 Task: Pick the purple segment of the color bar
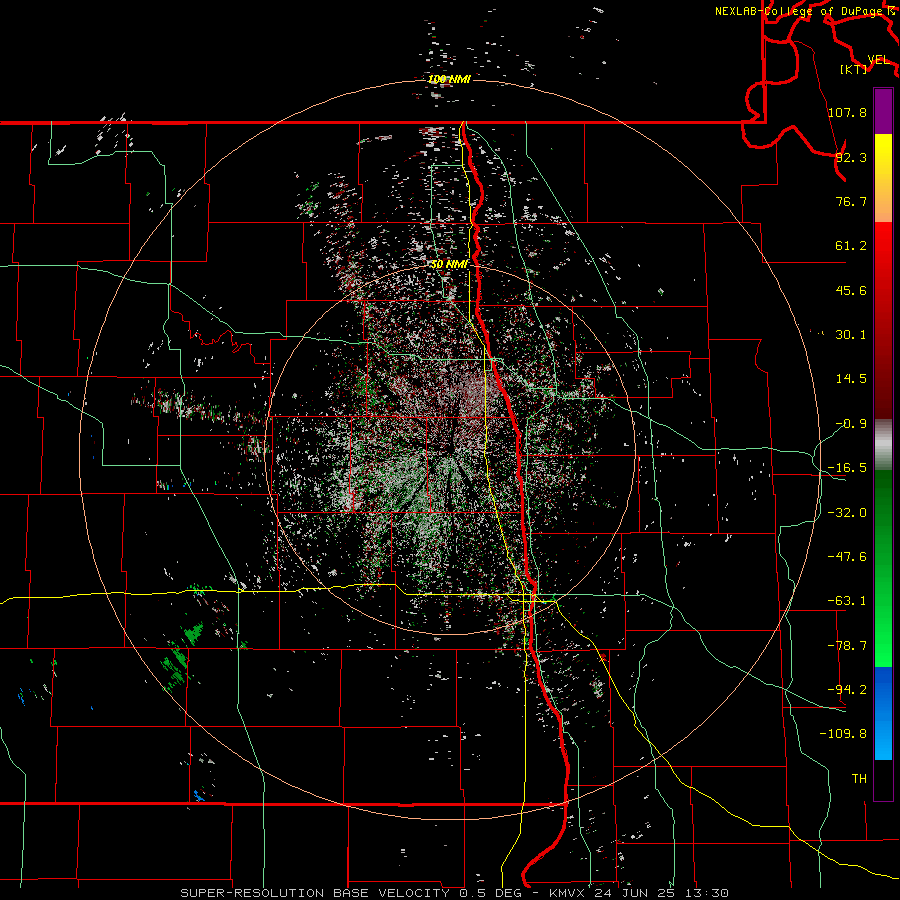883,111
